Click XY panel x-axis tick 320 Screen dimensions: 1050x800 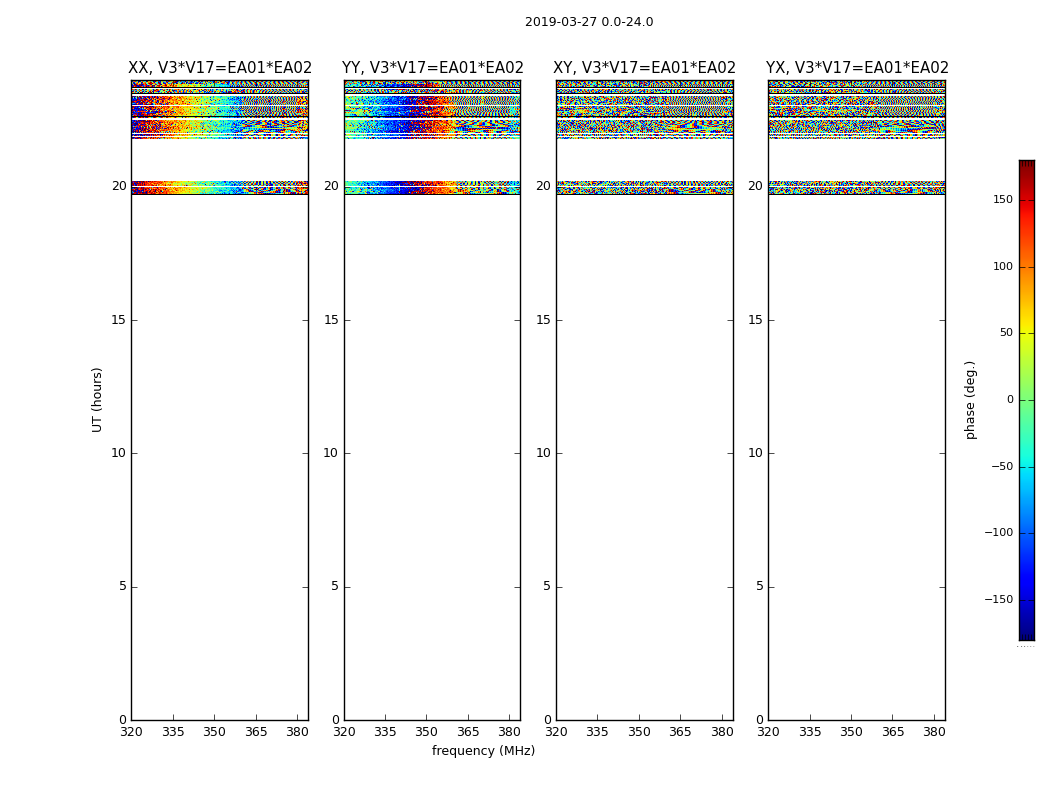click(556, 732)
